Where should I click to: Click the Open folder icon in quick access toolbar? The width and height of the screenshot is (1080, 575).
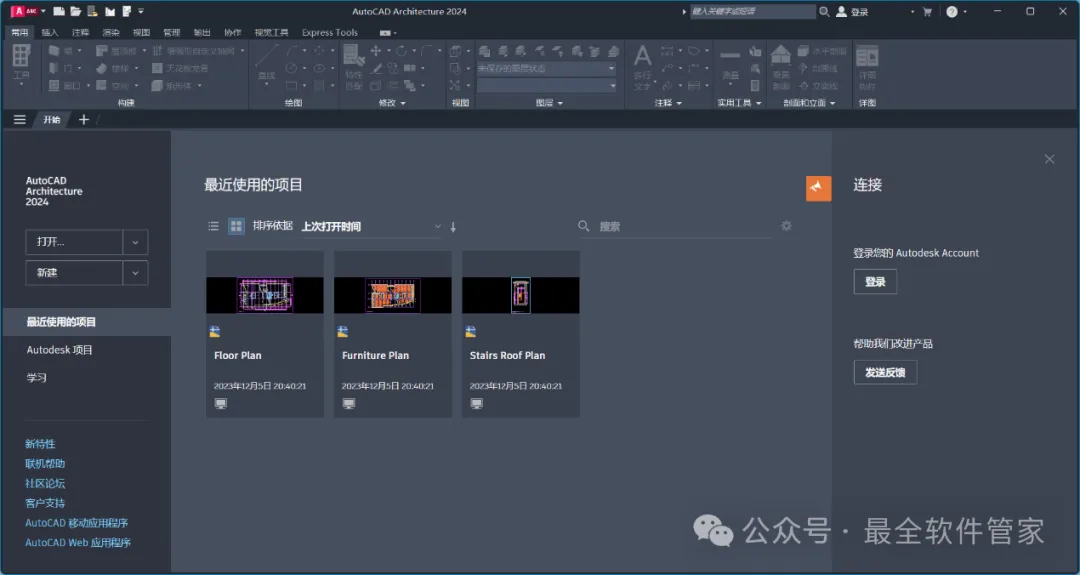coord(76,11)
